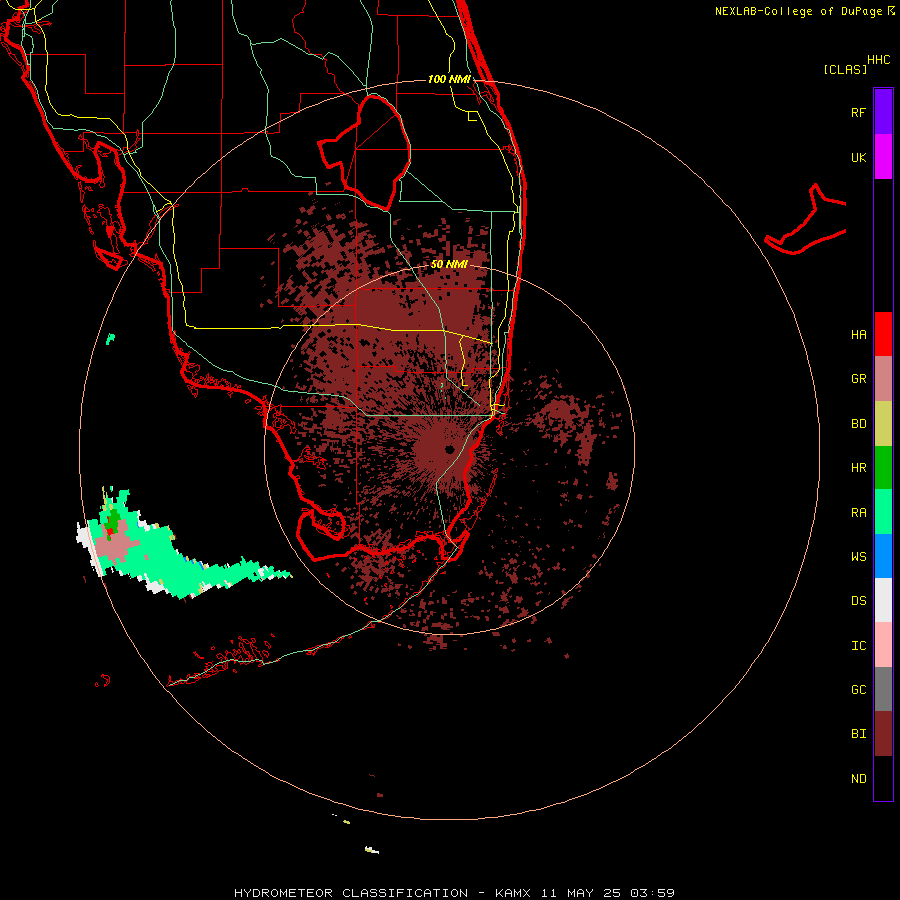Click the GC legend label
The width and height of the screenshot is (900, 900).
[858, 690]
